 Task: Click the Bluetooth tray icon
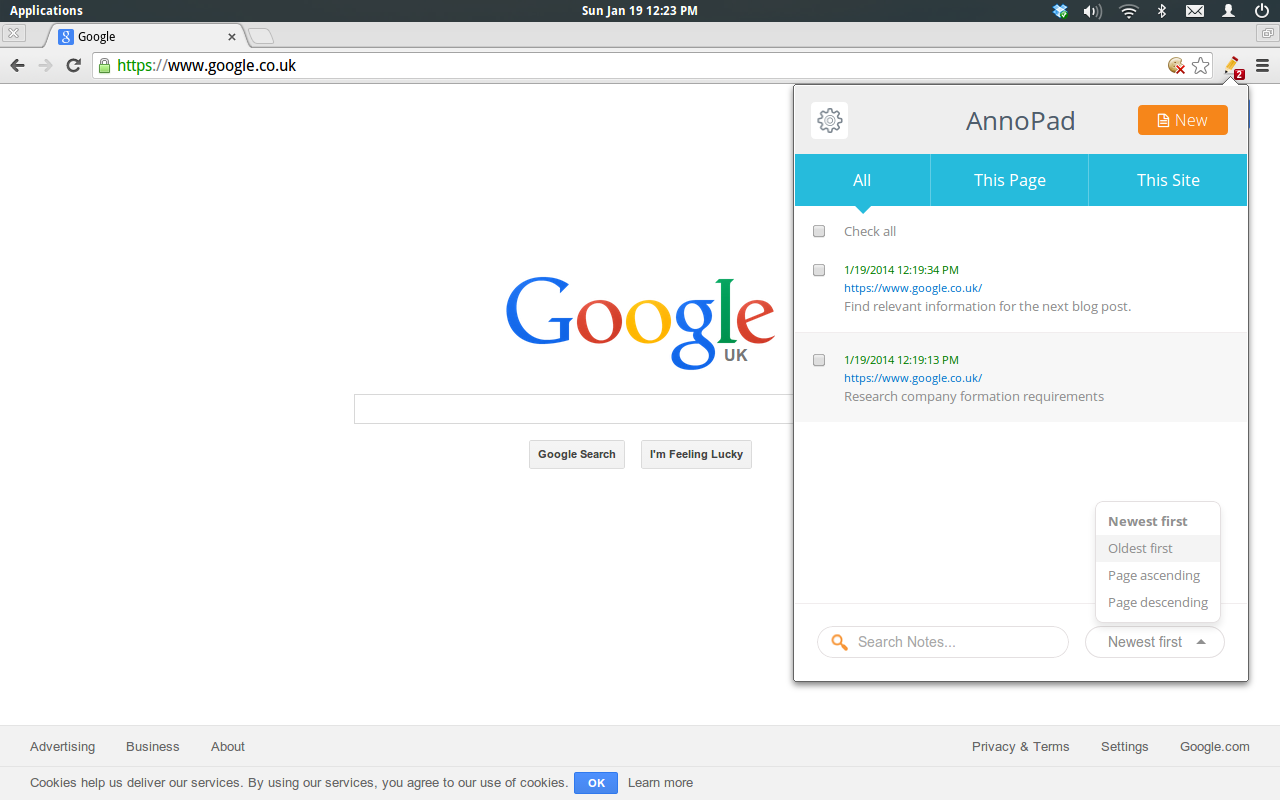(x=1162, y=11)
